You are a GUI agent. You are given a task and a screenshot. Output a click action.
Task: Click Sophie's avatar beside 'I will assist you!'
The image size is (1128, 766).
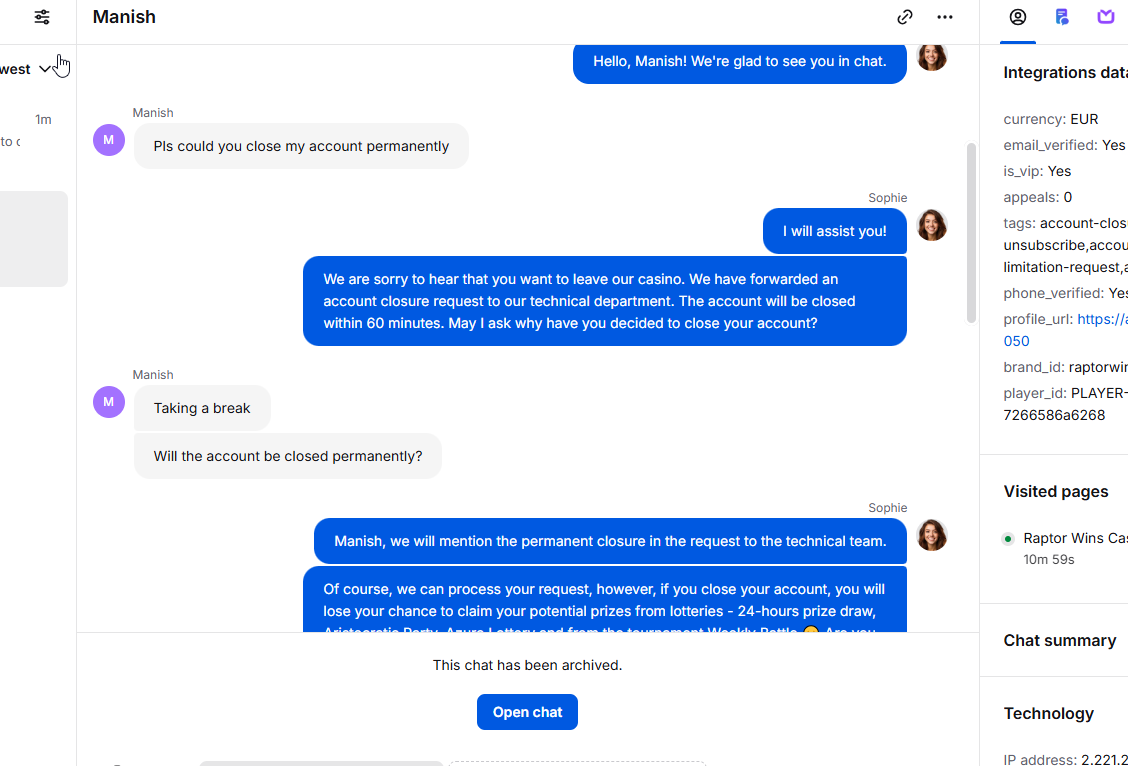[932, 225]
